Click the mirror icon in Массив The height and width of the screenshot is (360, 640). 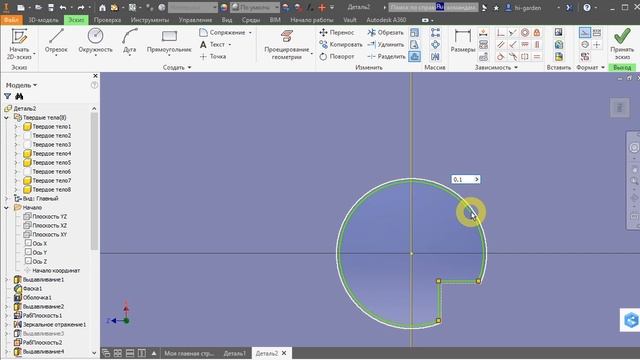click(x=435, y=56)
